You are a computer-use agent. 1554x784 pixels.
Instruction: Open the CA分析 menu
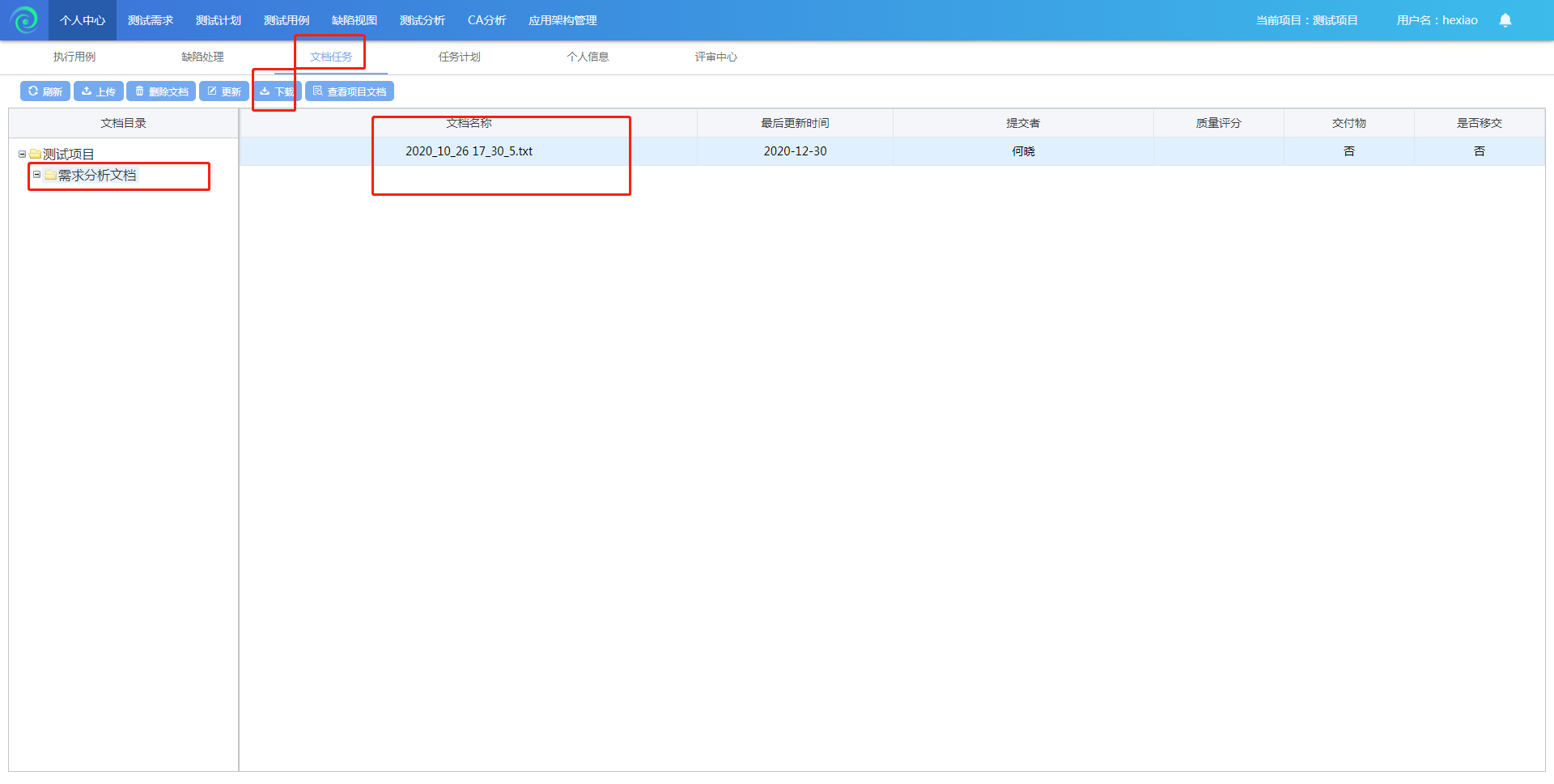[x=486, y=20]
